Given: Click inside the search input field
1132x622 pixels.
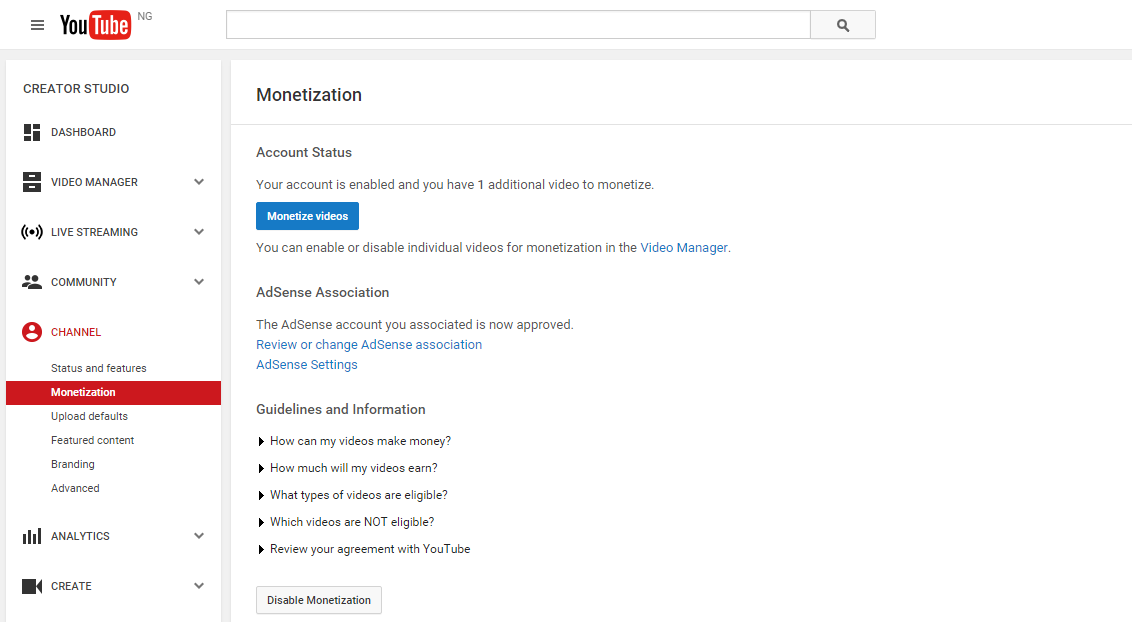Looking at the screenshot, I should (x=518, y=24).
